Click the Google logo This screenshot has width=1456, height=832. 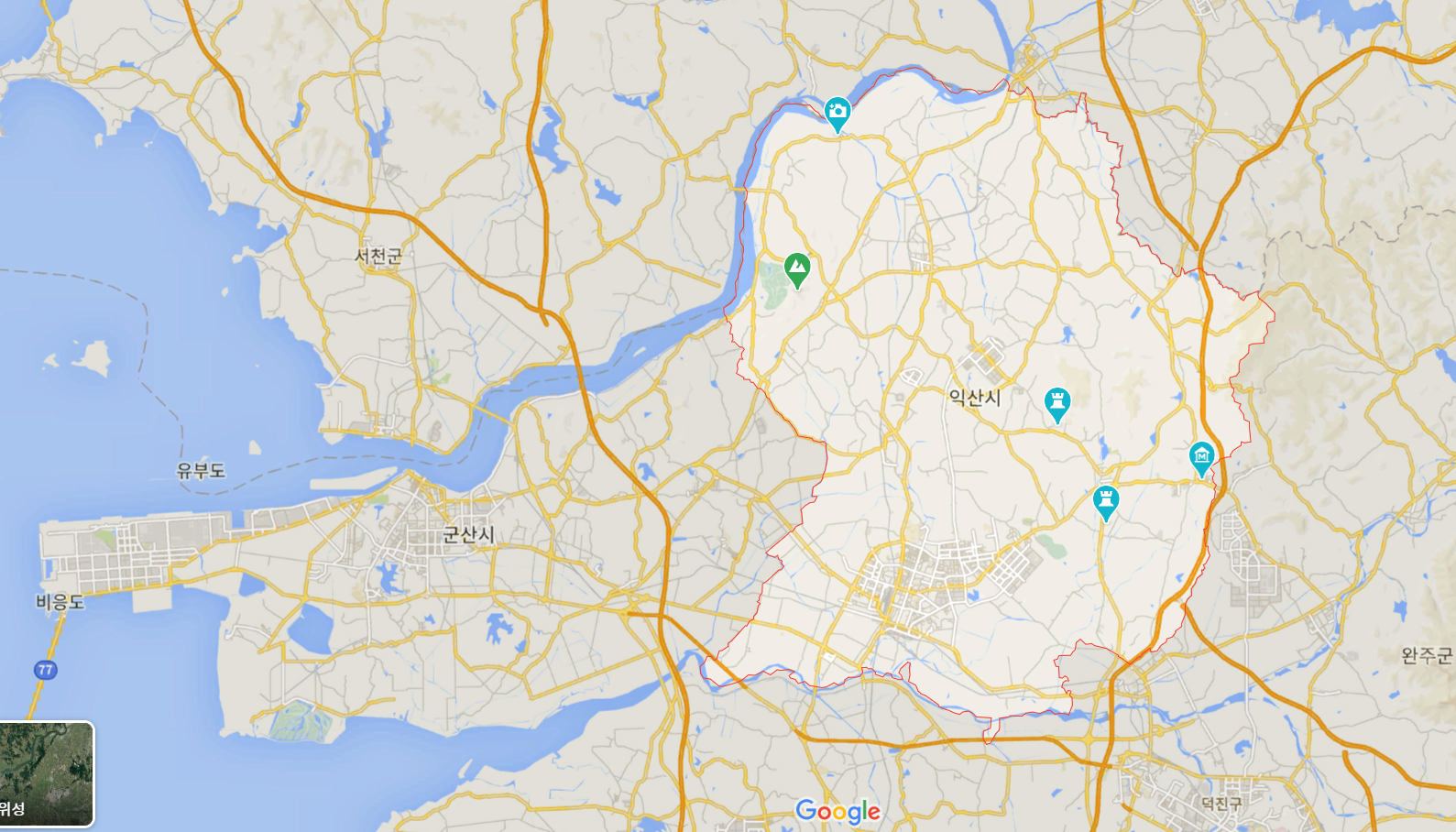point(838,811)
